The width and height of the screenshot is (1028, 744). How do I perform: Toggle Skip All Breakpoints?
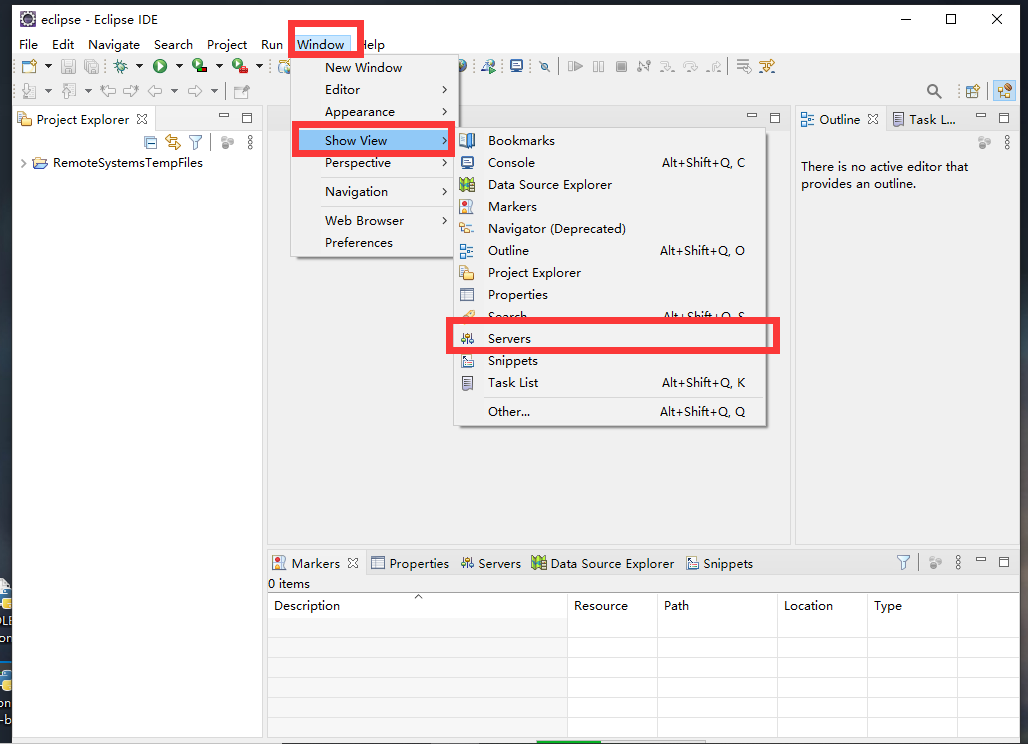[x=544, y=66]
